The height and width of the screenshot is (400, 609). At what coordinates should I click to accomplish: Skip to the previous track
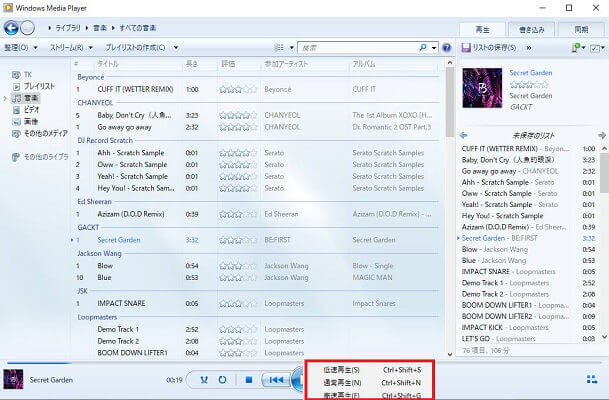[x=276, y=380]
